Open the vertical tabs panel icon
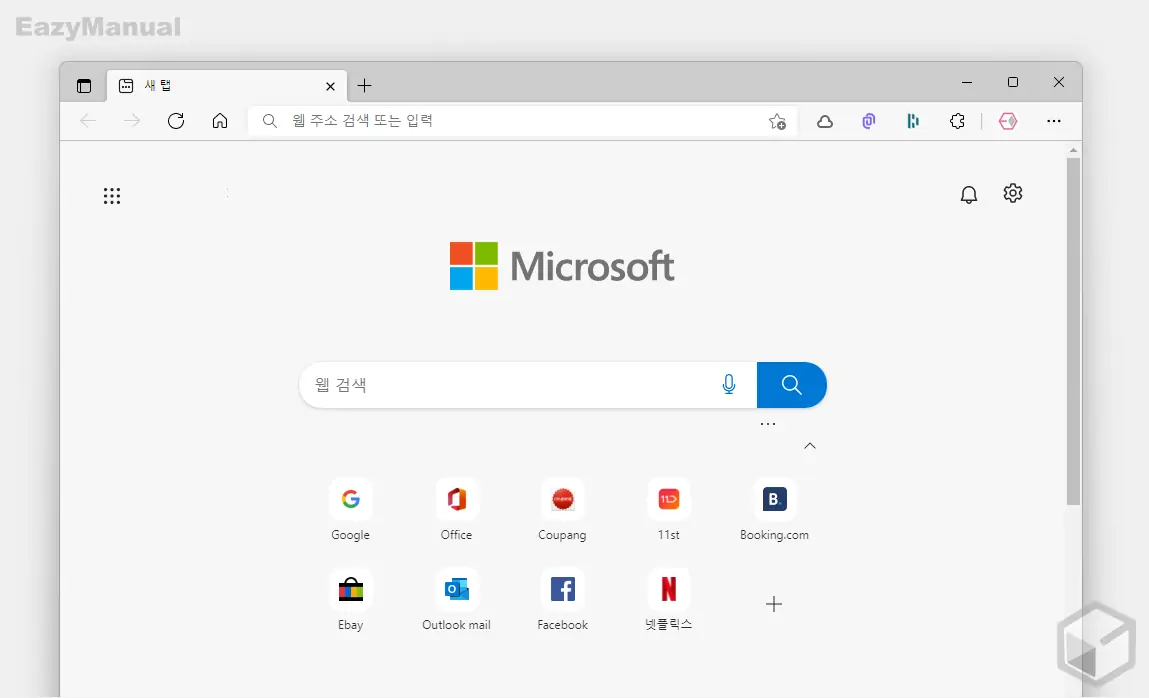 84,86
